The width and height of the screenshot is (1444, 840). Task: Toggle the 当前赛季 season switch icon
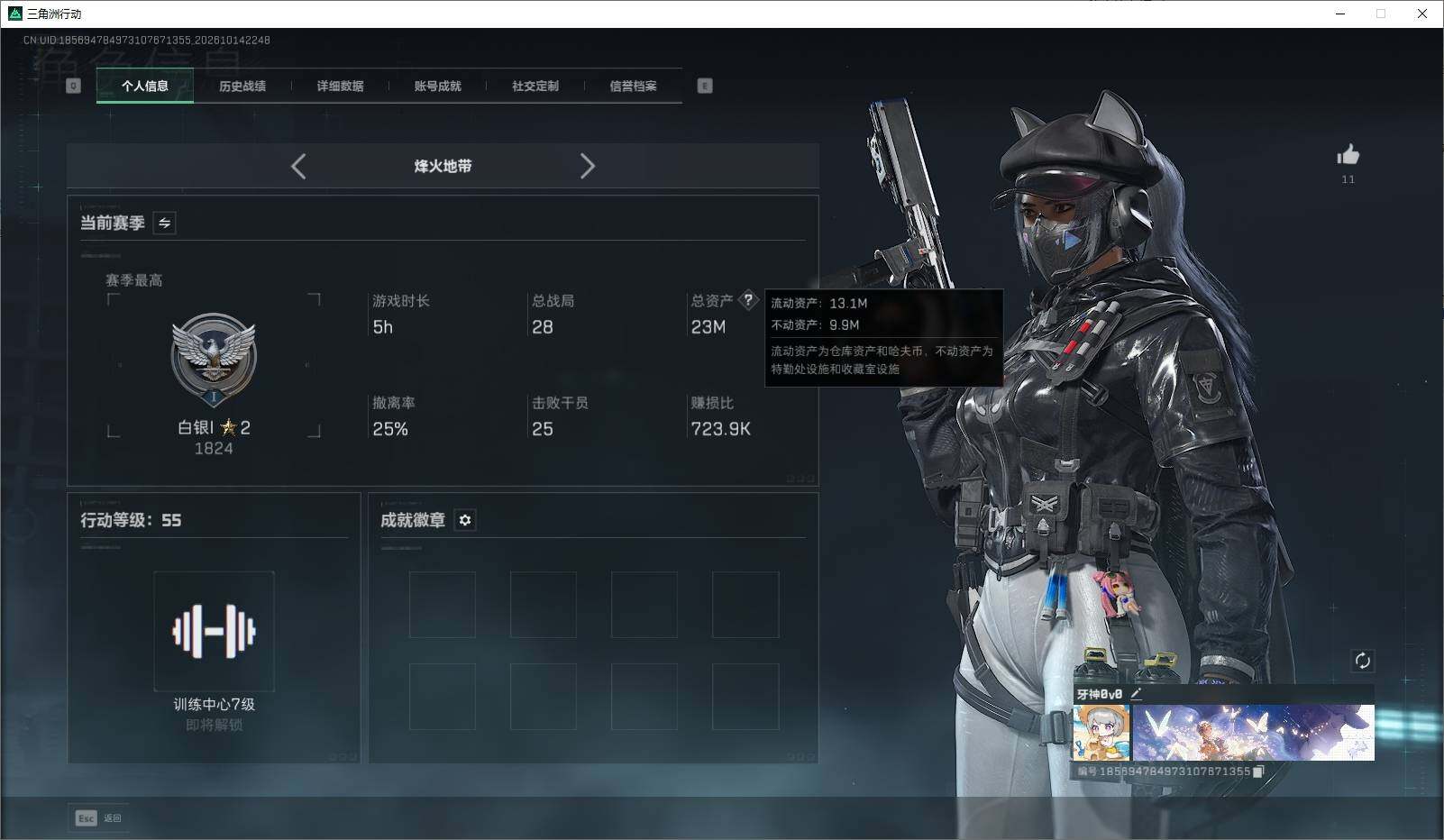[x=165, y=223]
